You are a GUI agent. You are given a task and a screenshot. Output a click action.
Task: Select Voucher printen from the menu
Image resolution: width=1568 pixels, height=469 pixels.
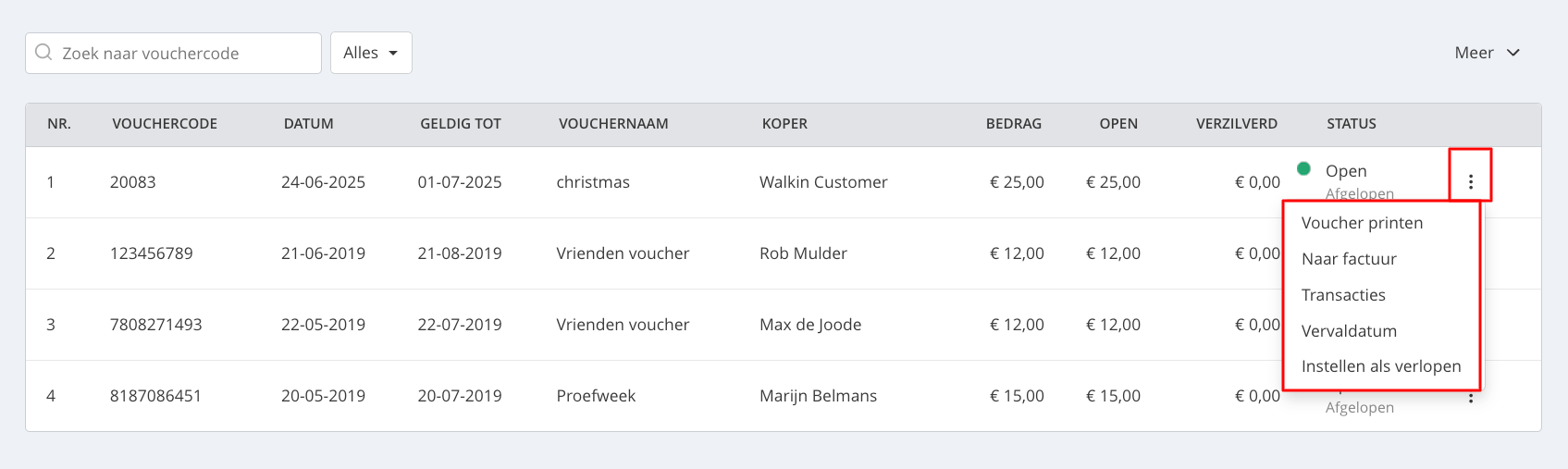(x=1362, y=223)
